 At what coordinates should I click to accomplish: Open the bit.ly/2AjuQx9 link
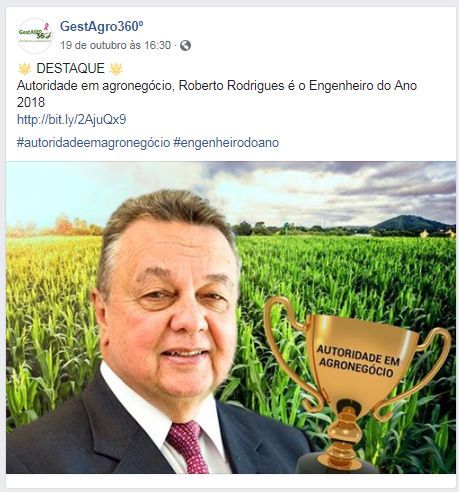(x=72, y=119)
